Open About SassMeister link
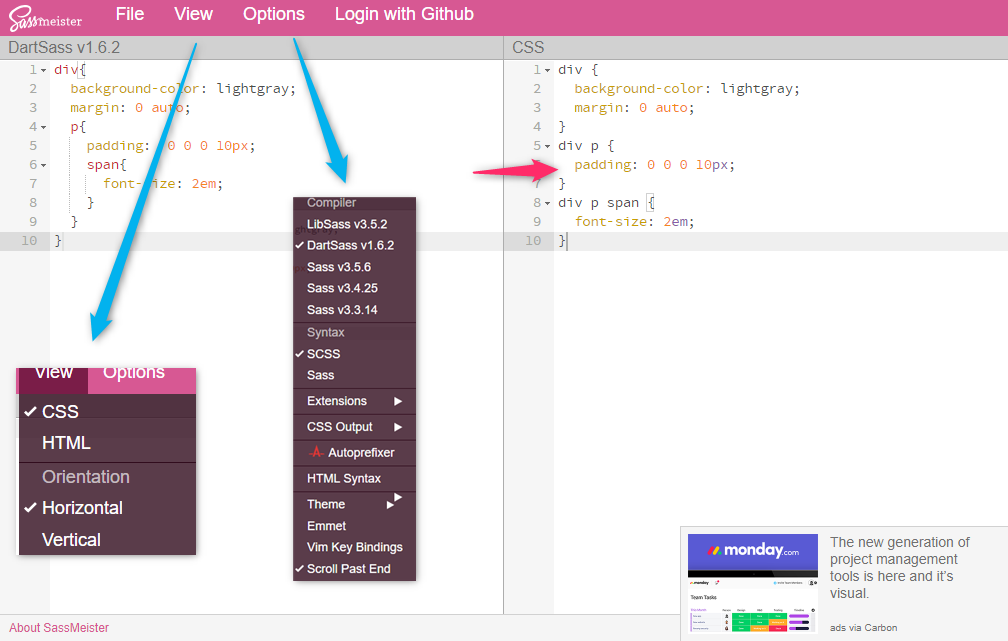1008x641 pixels. 59,627
